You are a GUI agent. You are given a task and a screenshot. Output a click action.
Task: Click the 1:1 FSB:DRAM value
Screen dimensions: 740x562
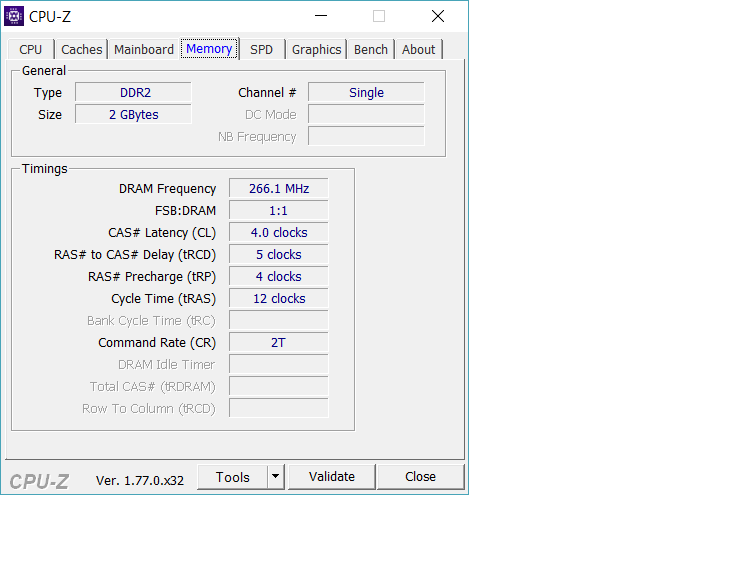click(279, 210)
